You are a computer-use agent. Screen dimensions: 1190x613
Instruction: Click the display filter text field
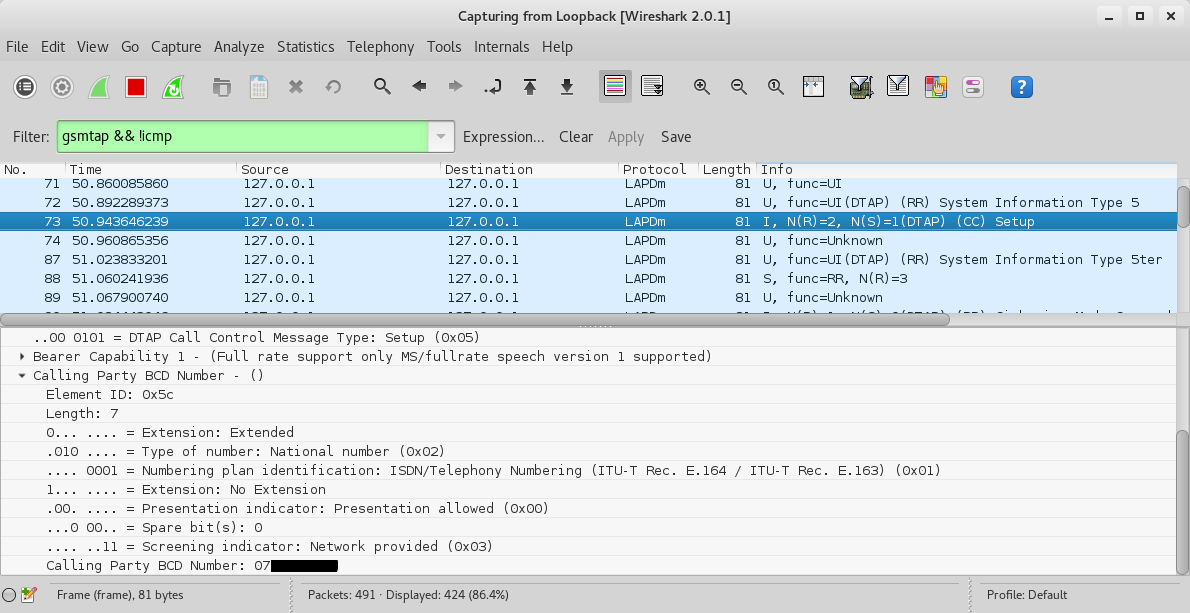[242, 137]
